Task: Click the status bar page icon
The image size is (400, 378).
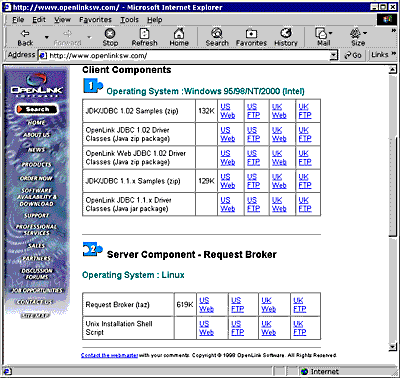Action: click(x=7, y=371)
